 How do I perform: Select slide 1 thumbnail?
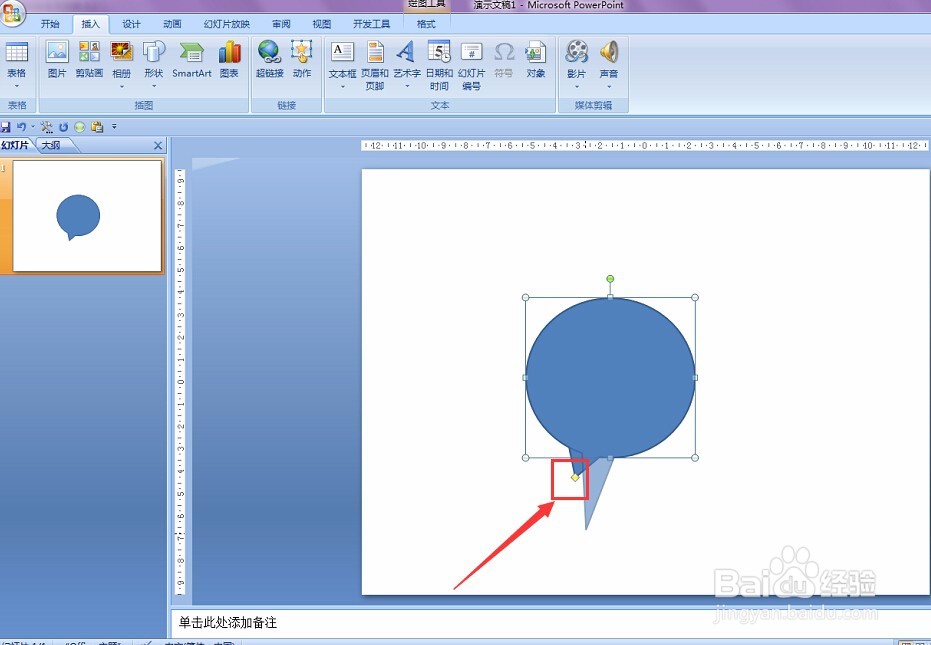click(x=87, y=216)
